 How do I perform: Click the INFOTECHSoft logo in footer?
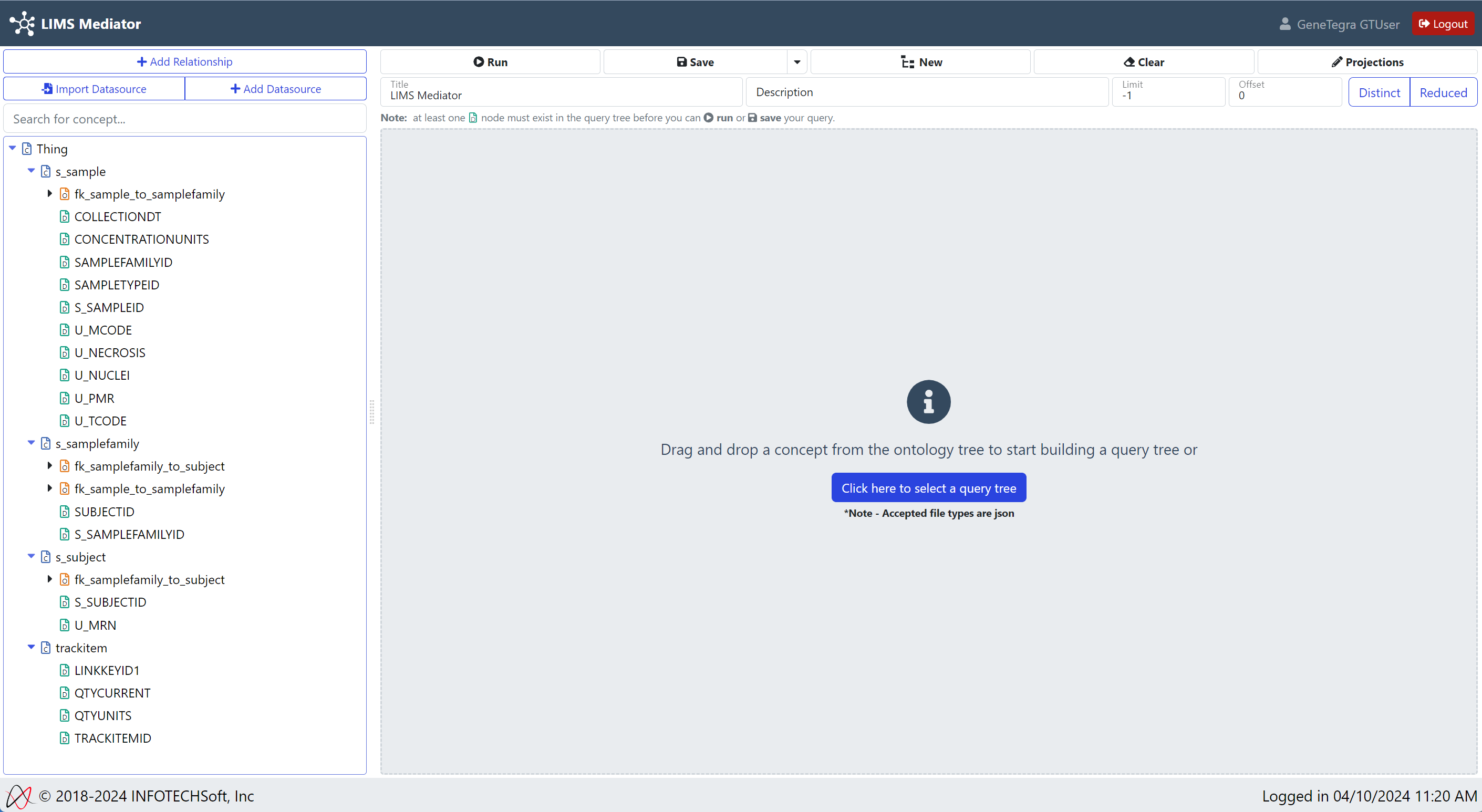(x=18, y=796)
